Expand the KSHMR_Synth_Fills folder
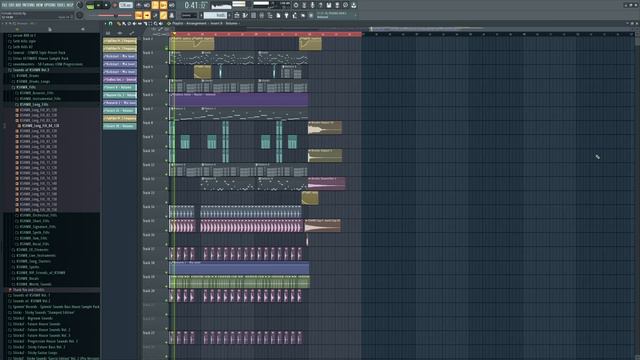This screenshot has height=360, width=640. (33, 232)
